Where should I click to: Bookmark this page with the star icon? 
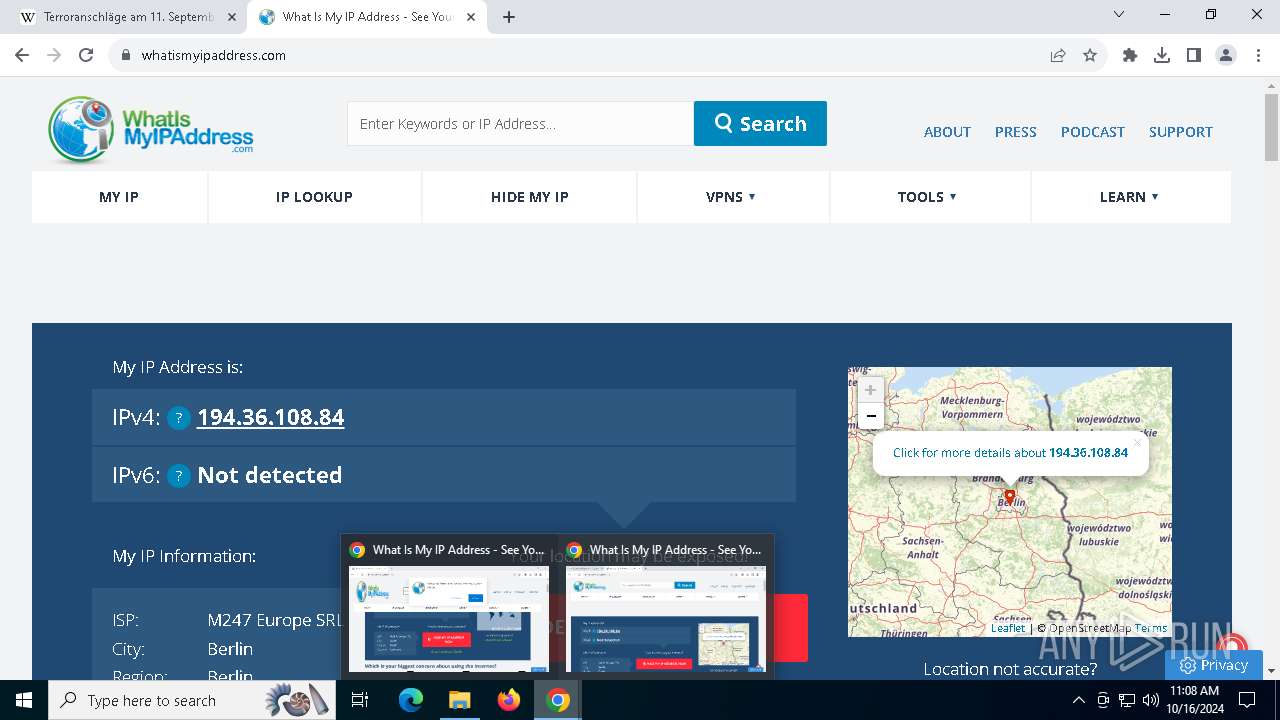point(1090,55)
